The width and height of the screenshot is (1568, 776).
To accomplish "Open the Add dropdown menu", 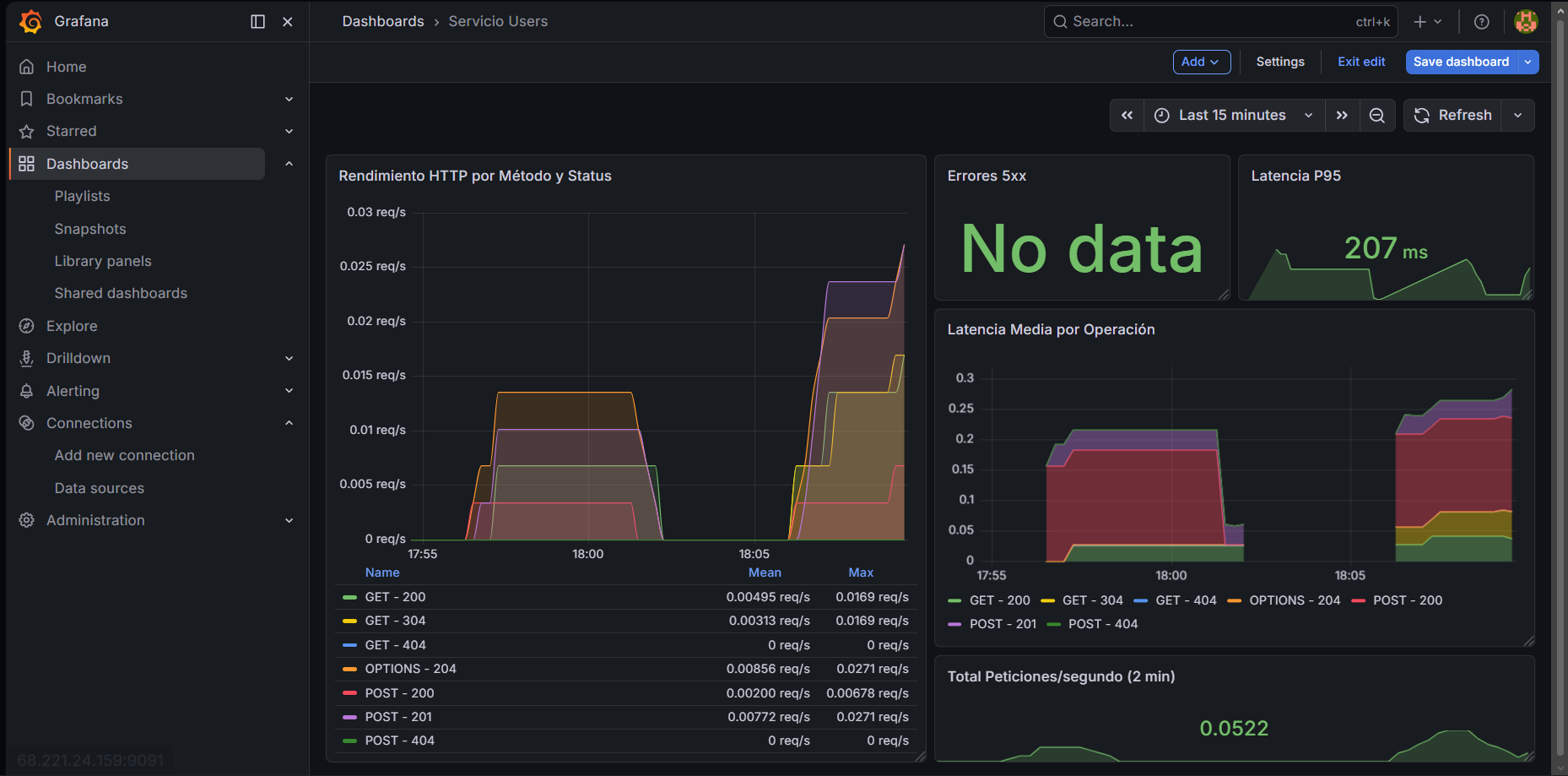I will pos(1202,62).
